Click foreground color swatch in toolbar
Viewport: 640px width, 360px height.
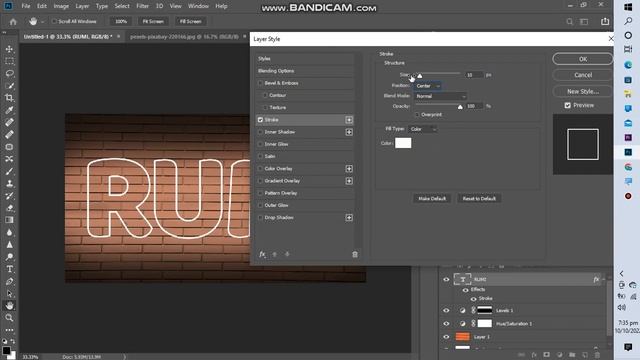click(6, 351)
